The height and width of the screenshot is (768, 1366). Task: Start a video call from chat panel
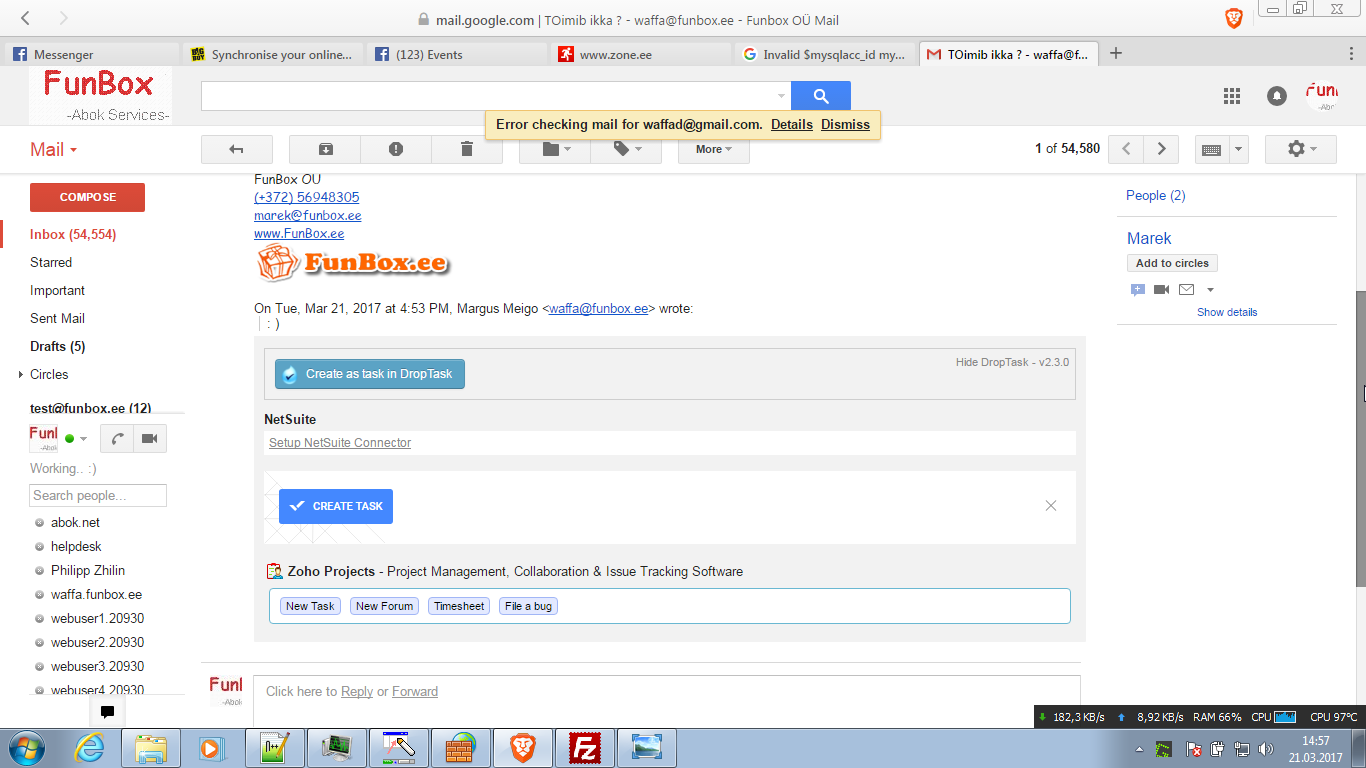[x=150, y=438]
